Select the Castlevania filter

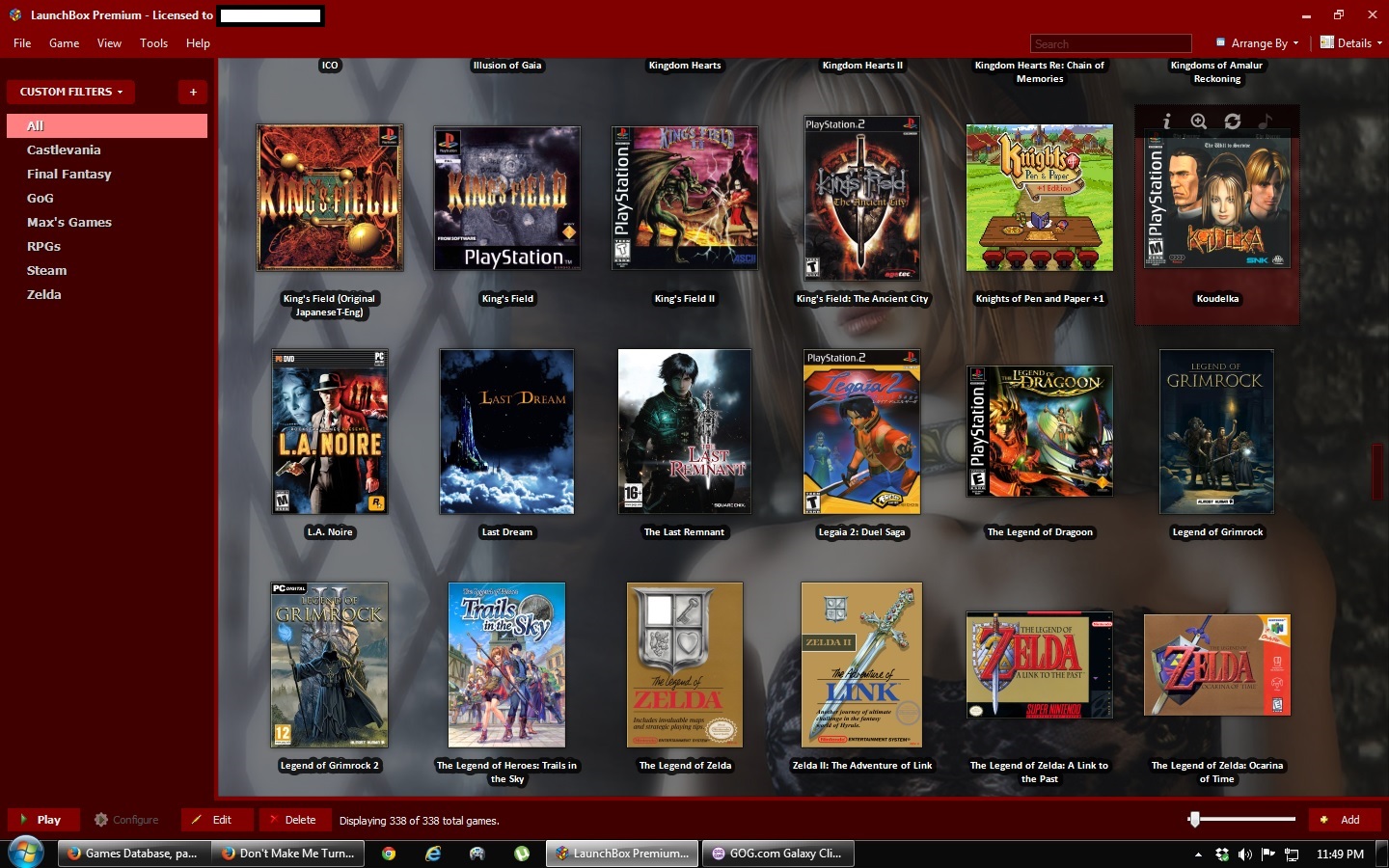pos(107,150)
